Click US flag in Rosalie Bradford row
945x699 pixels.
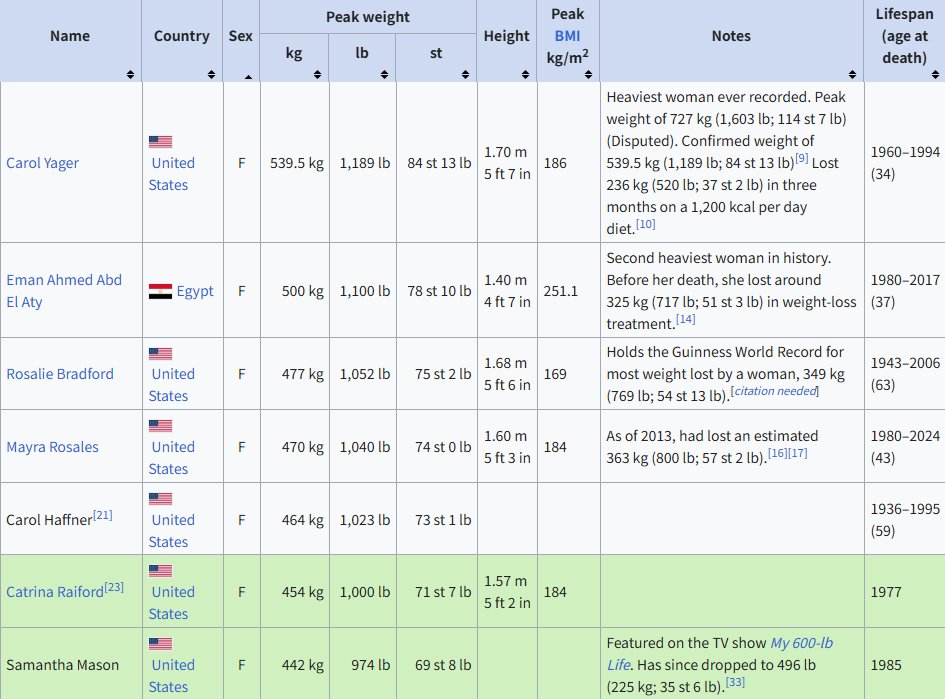click(160, 354)
